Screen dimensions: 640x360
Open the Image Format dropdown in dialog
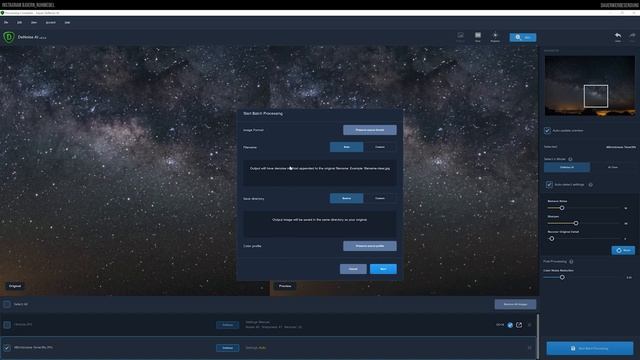pos(369,130)
